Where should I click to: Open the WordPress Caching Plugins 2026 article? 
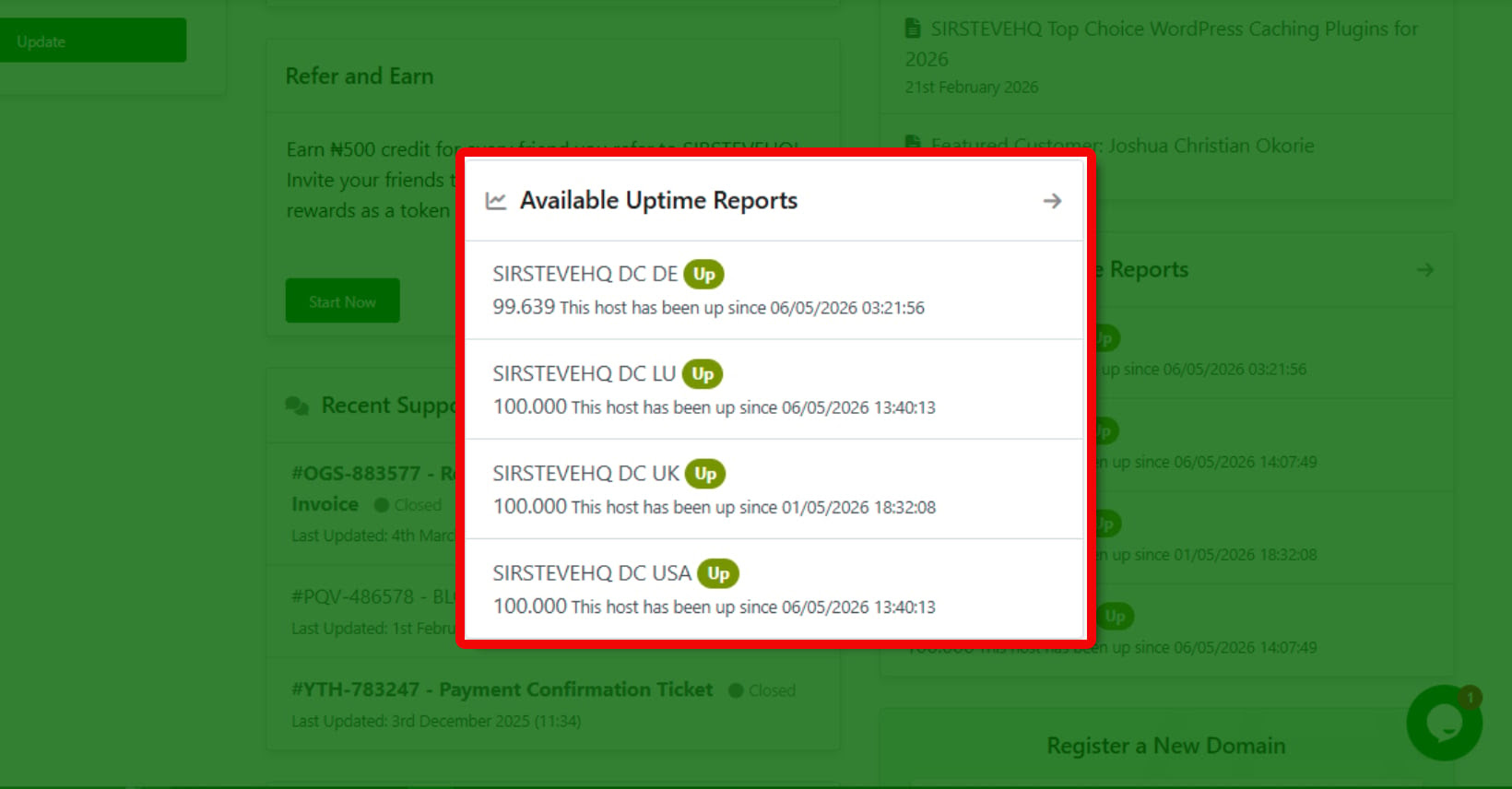point(1162,43)
